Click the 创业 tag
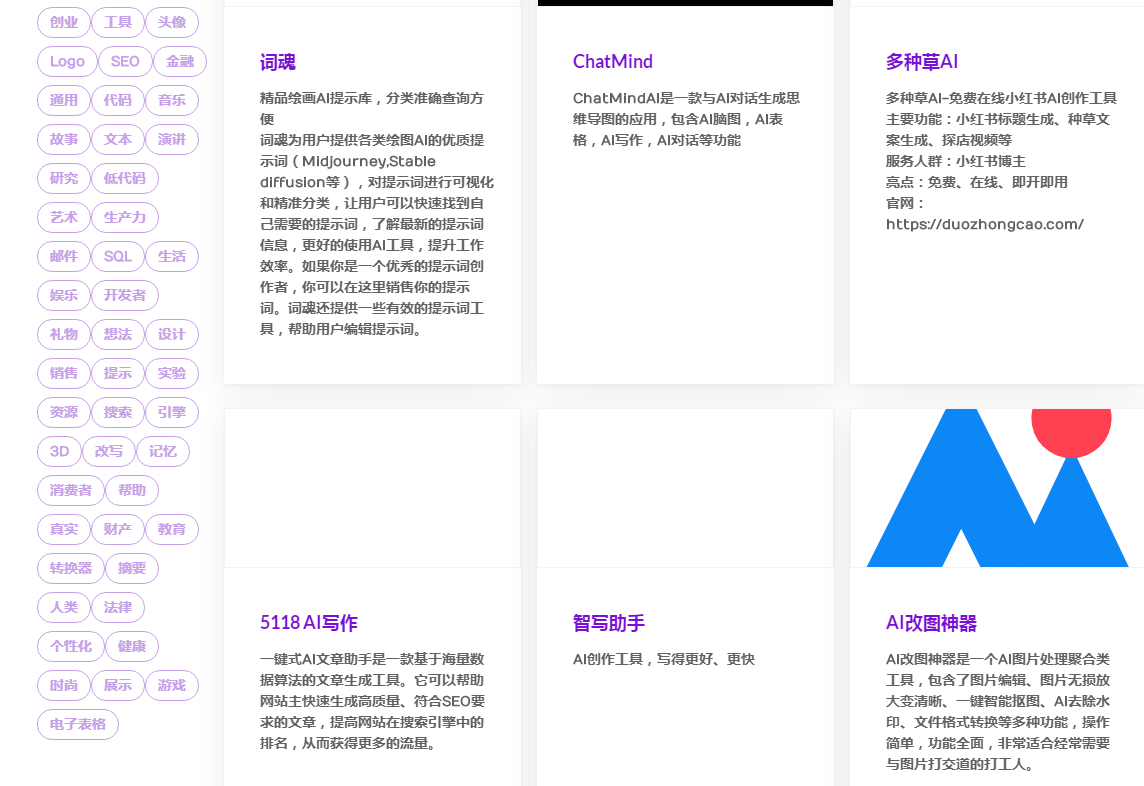1144x786 pixels. click(x=63, y=23)
